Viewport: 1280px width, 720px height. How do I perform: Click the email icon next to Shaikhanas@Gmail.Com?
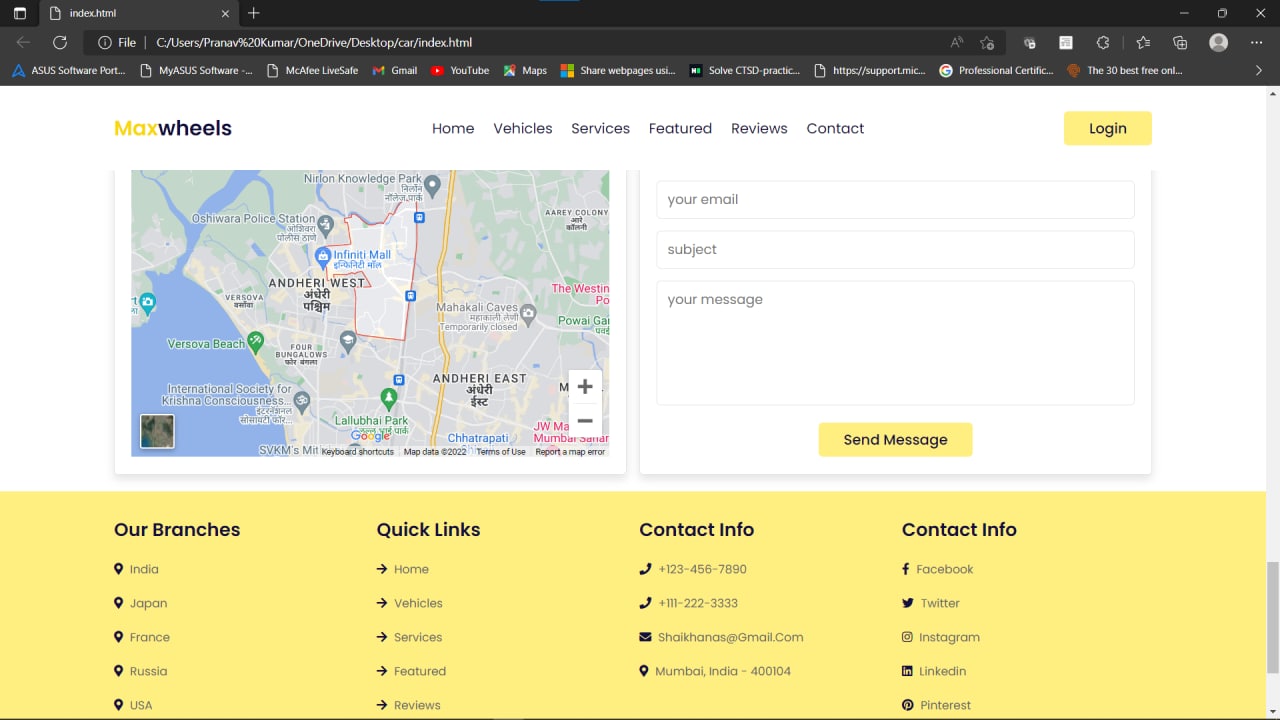click(645, 637)
